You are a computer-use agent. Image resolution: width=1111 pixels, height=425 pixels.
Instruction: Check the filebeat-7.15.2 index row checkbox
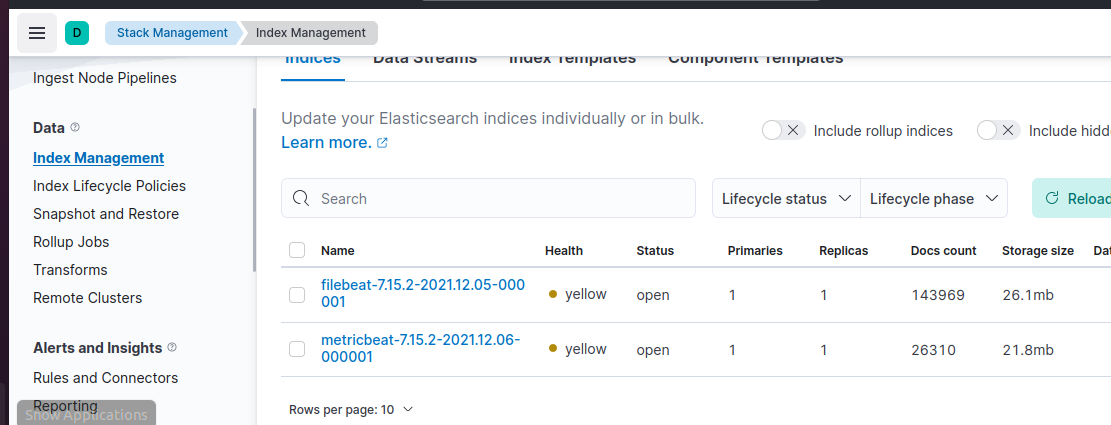[x=297, y=295]
